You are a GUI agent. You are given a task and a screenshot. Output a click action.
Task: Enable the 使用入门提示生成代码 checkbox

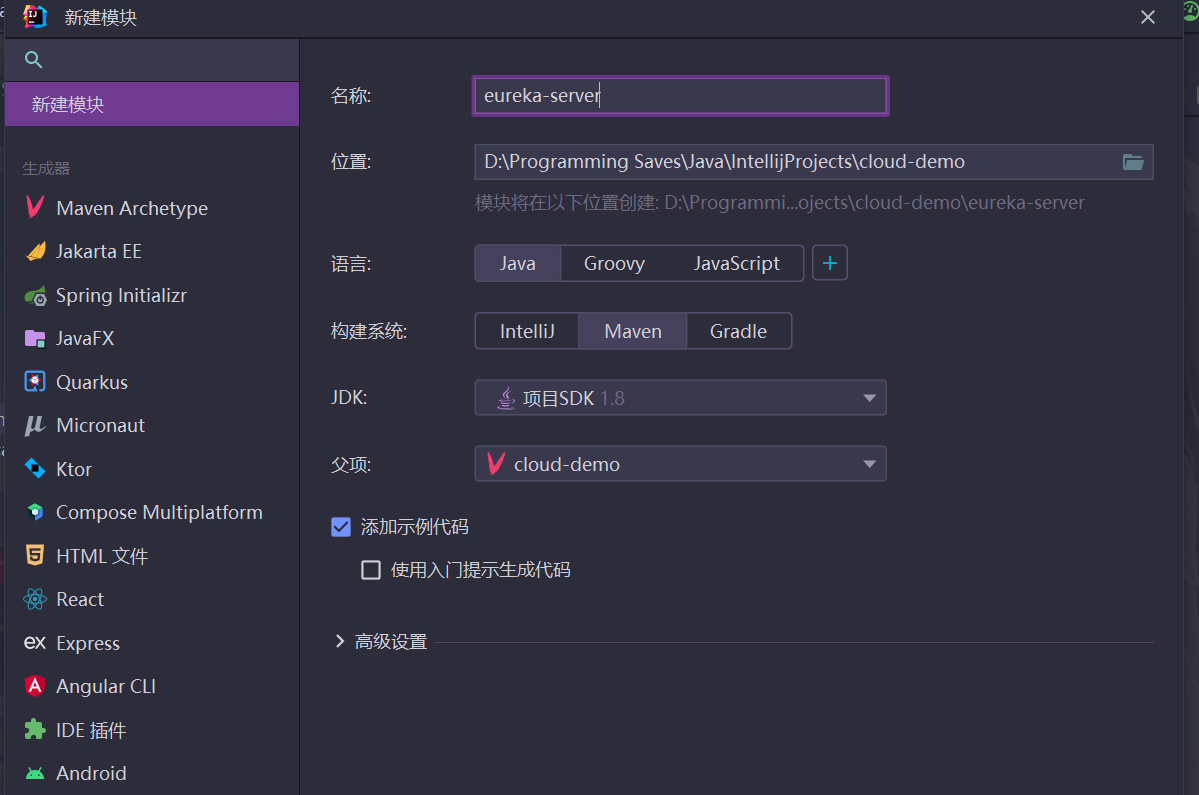(371, 570)
